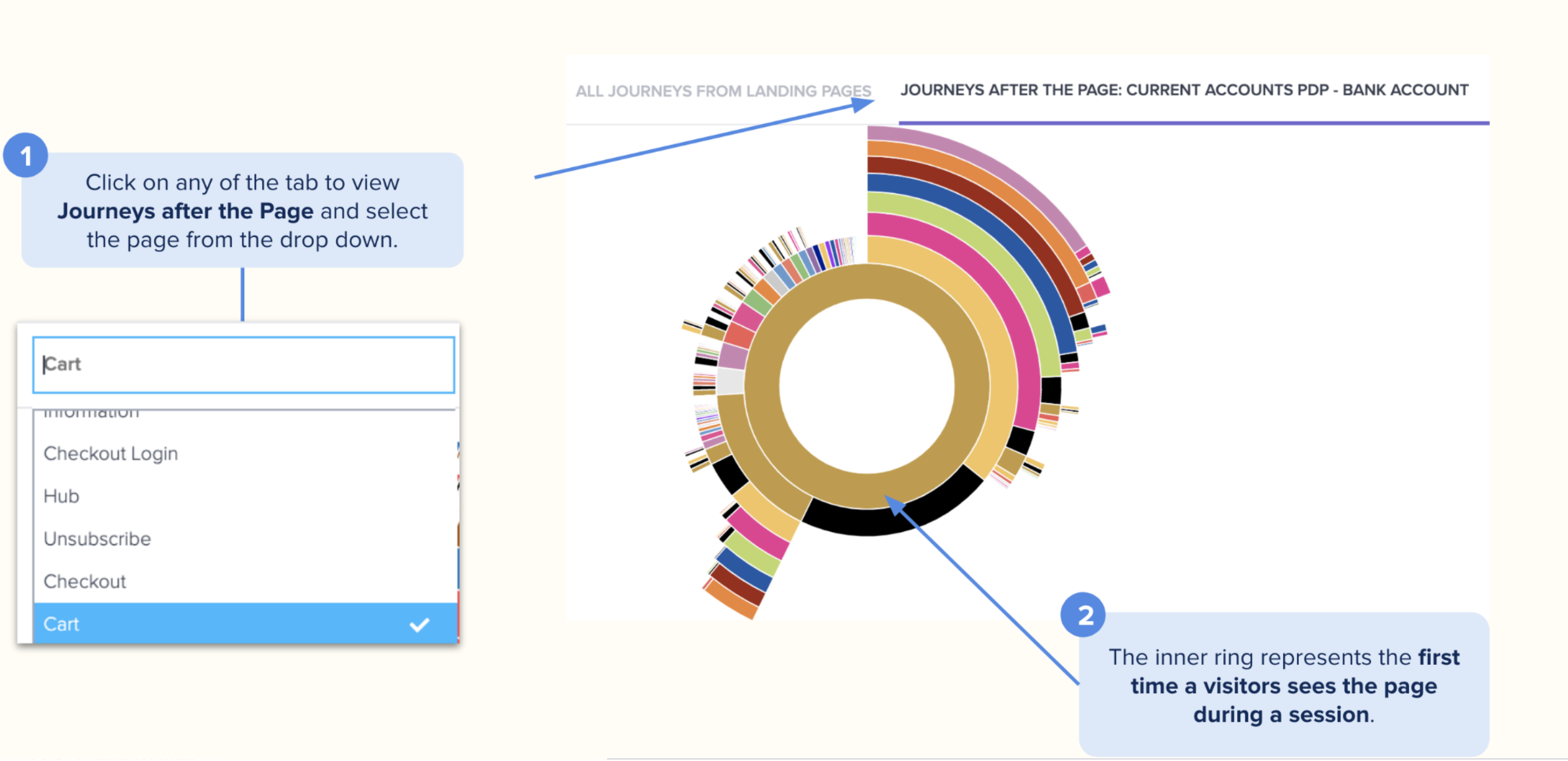1568x761 pixels.
Task: Click the innermost gold ring of the sunburst
Action: pyautogui.click(x=762, y=389)
